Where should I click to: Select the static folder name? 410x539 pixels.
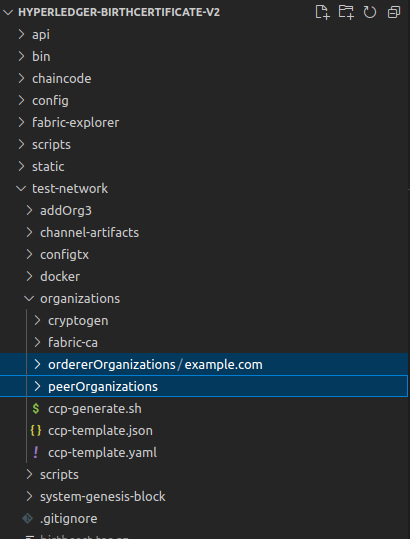tap(48, 167)
